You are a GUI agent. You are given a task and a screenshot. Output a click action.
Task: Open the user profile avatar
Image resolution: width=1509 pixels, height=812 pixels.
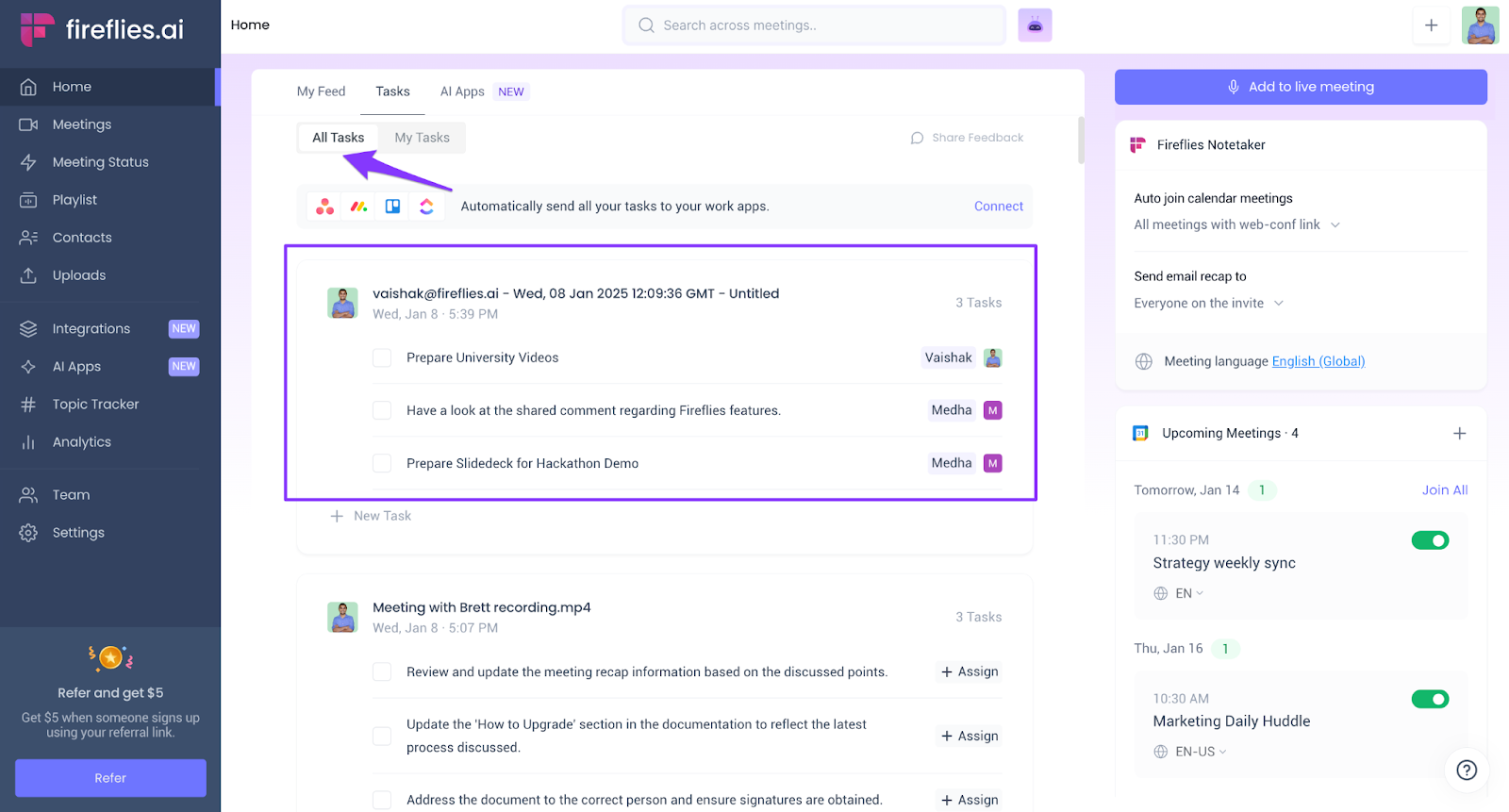tap(1480, 25)
